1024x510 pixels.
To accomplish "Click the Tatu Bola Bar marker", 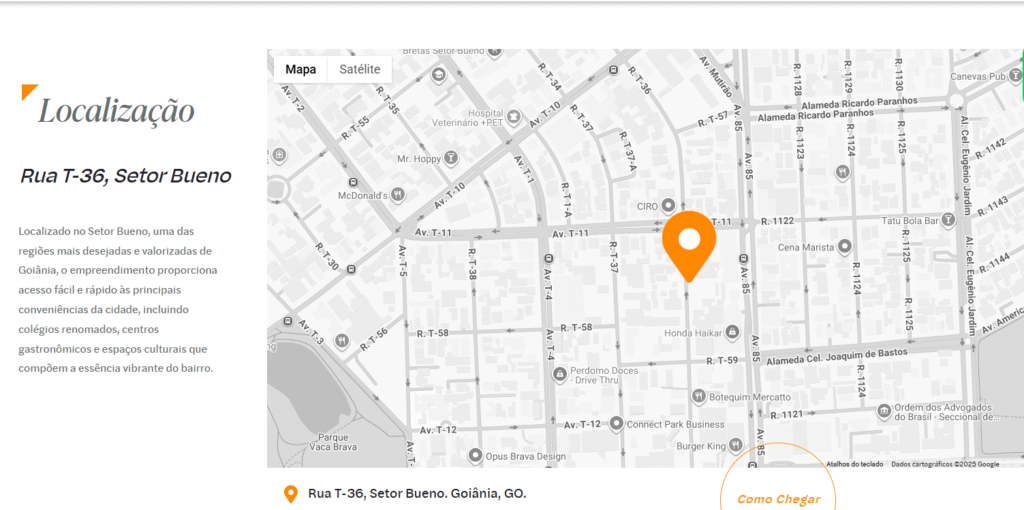I will point(950,221).
